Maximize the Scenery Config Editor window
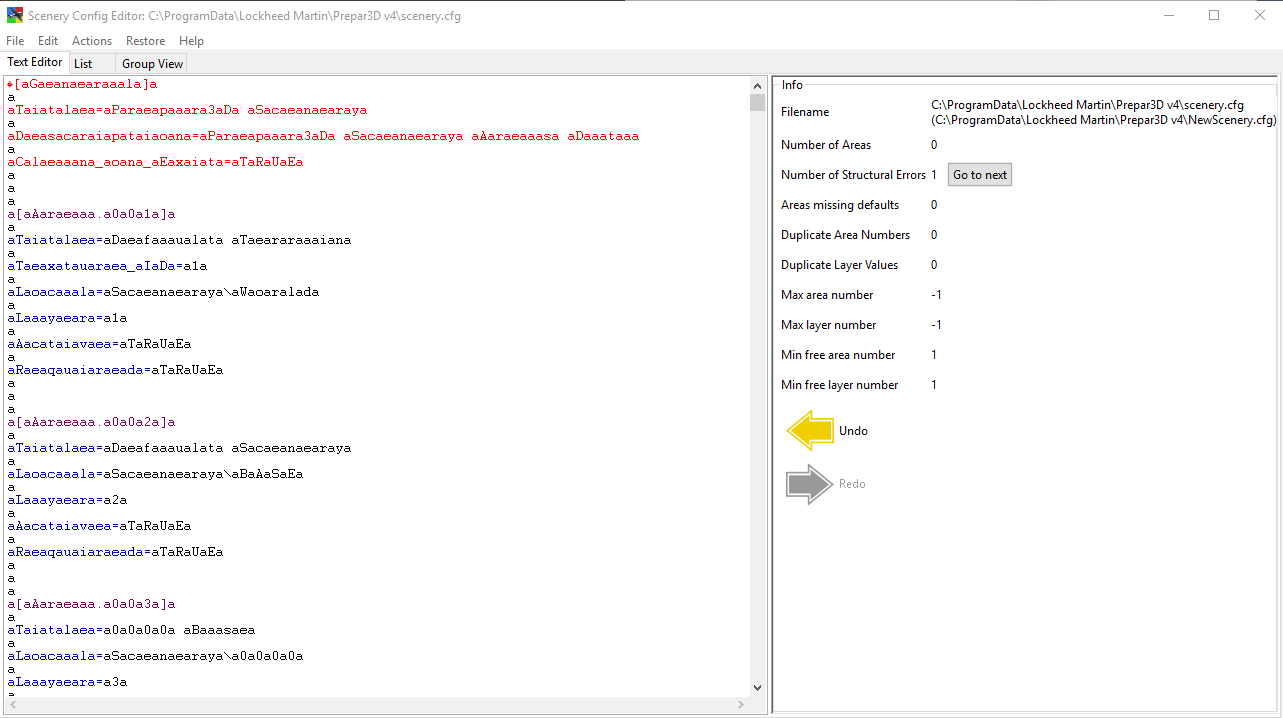This screenshot has width=1283, height=718. [1214, 16]
